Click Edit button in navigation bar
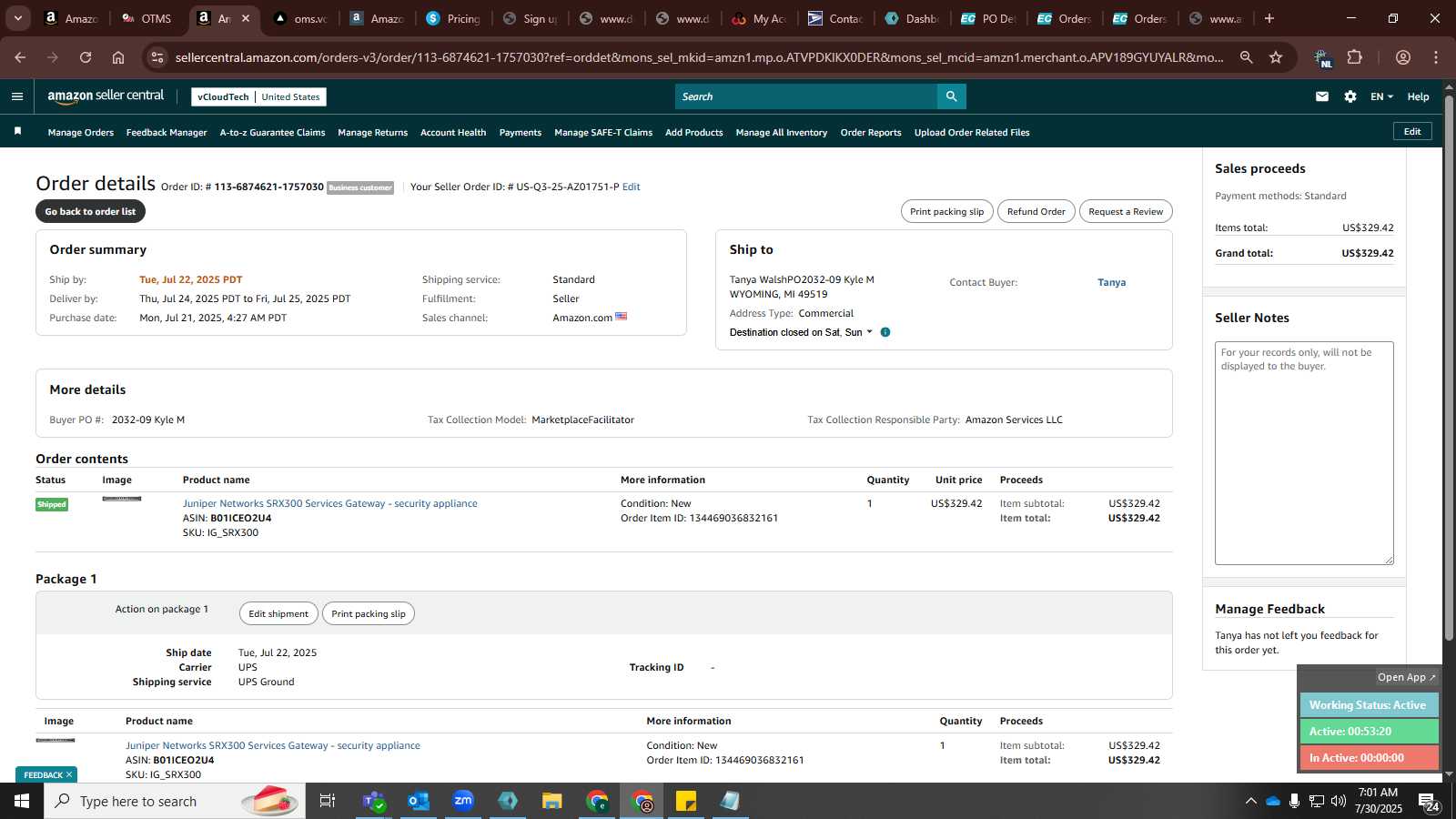Image resolution: width=1456 pixels, height=819 pixels. 1412,132
